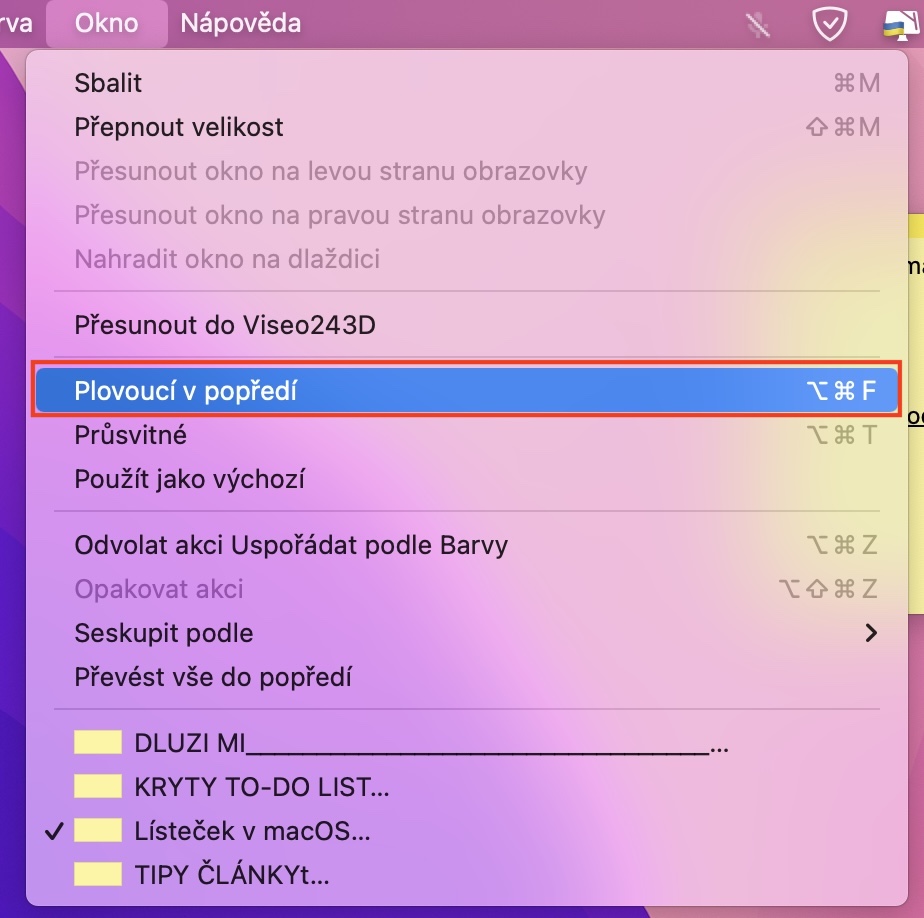The height and width of the screenshot is (918, 924).
Task: Click Použít jako výchozí
Action: coord(189,479)
